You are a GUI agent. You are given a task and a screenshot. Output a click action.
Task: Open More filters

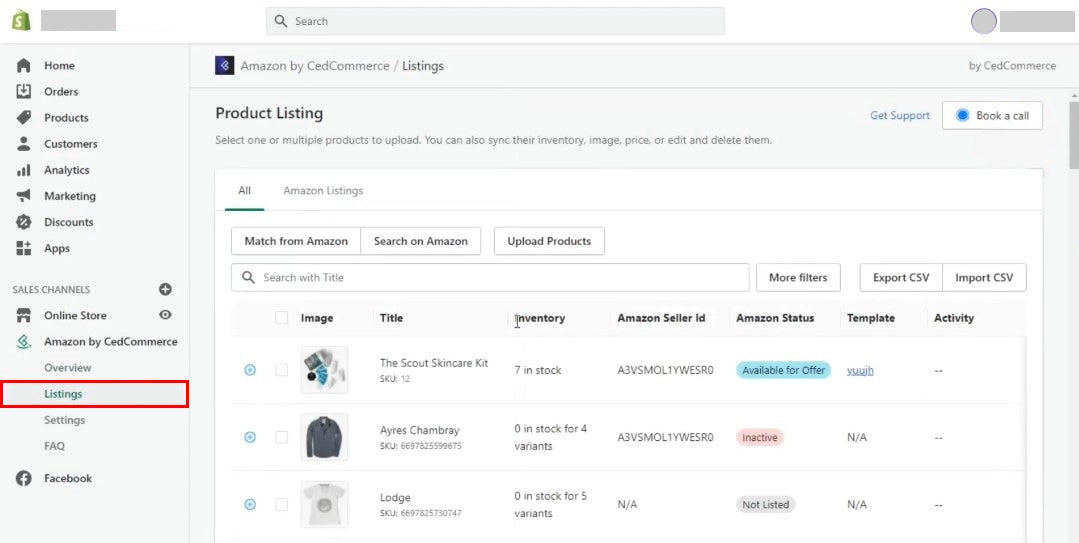[798, 277]
